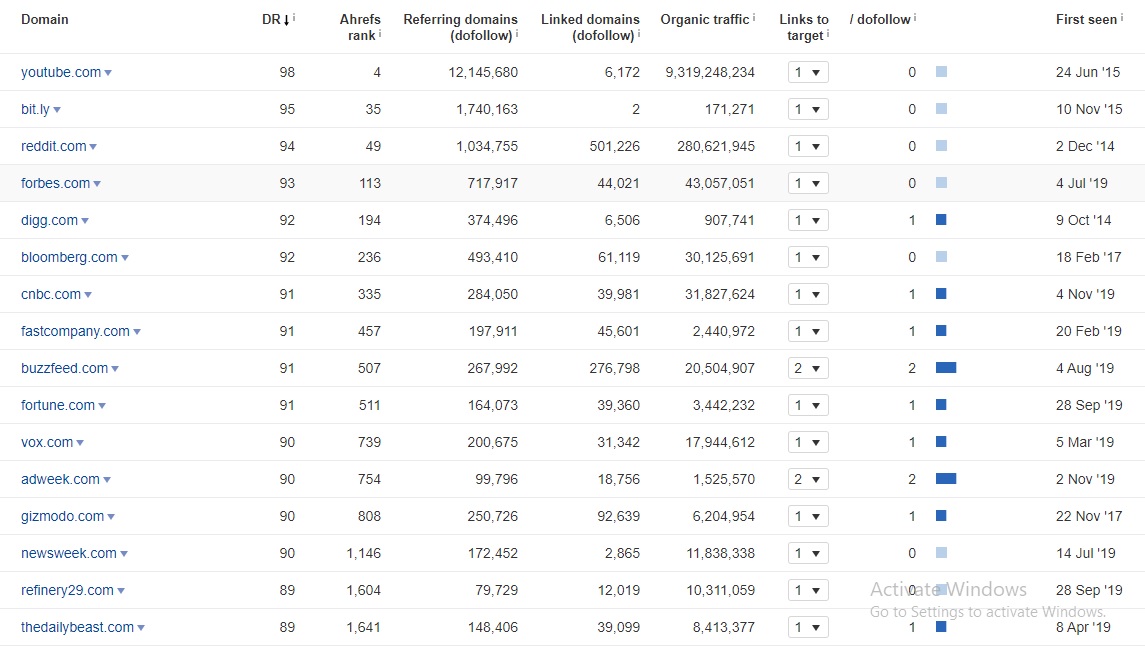Expand the forbes.com domain menu caret
1145x653 pixels.
click(97, 184)
